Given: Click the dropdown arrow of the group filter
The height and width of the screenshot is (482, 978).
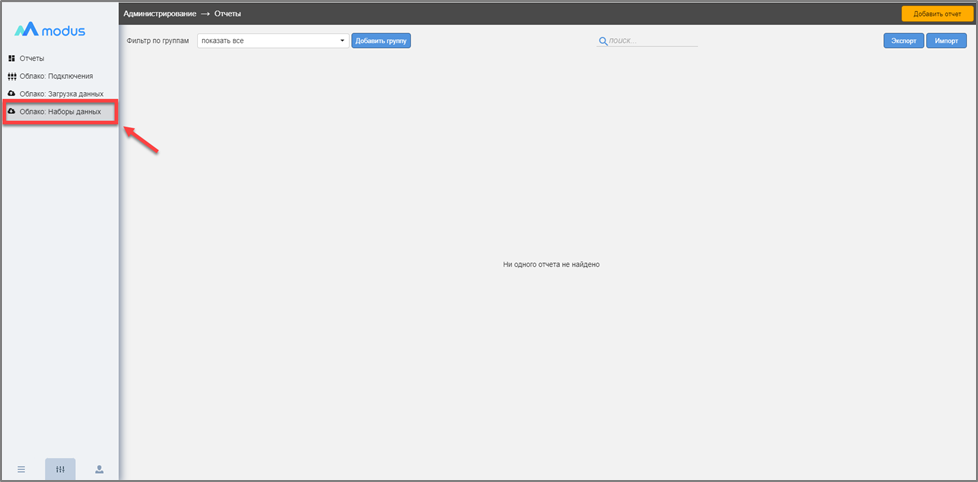Looking at the screenshot, I should (342, 41).
